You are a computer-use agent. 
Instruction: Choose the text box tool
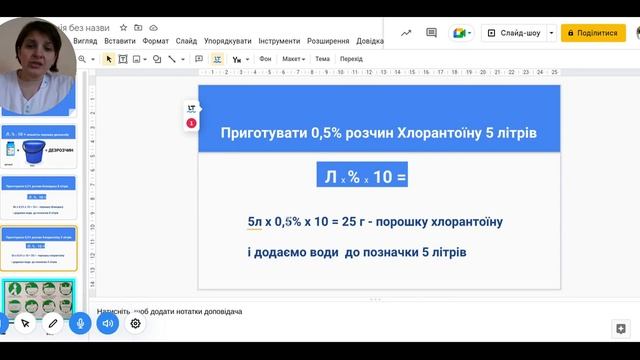pyautogui.click(x=123, y=59)
